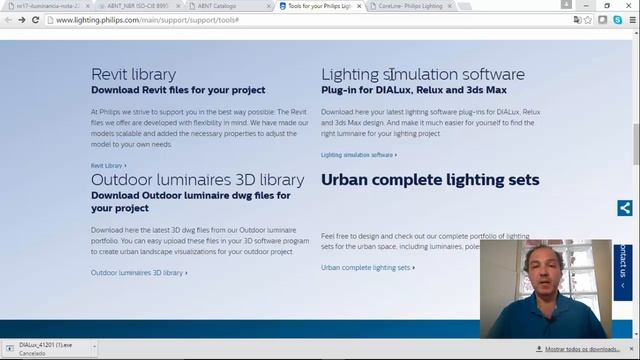Open the translate page icon in address bar
640x360 pixels.
pos(577,20)
